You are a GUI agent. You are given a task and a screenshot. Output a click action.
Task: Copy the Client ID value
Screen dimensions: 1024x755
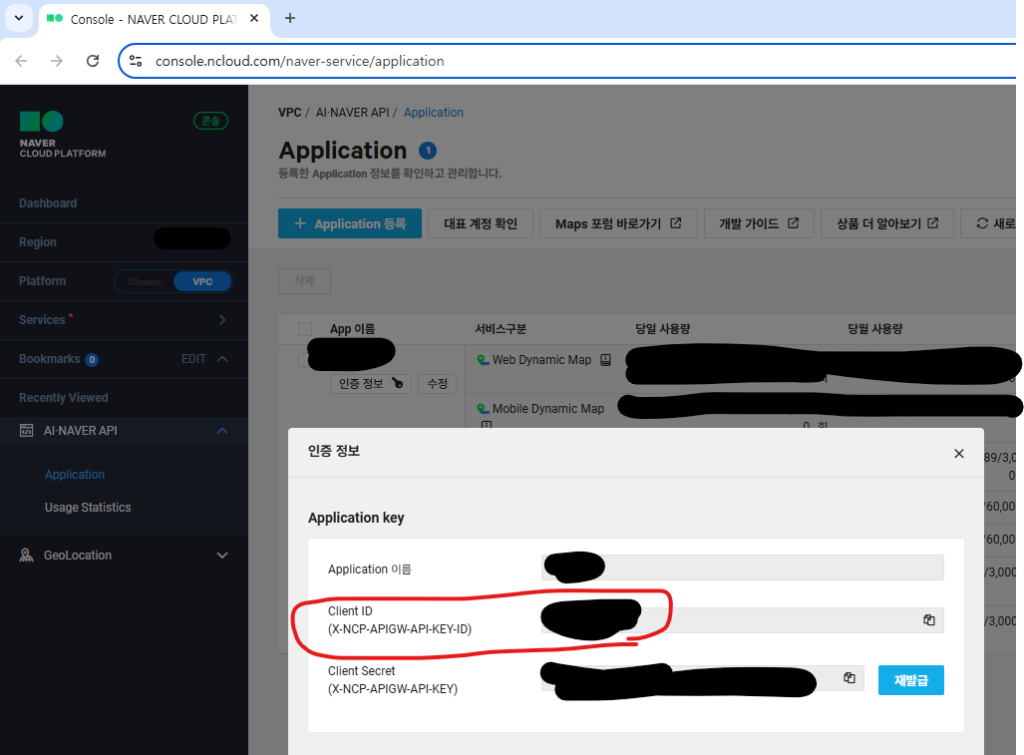click(x=929, y=620)
